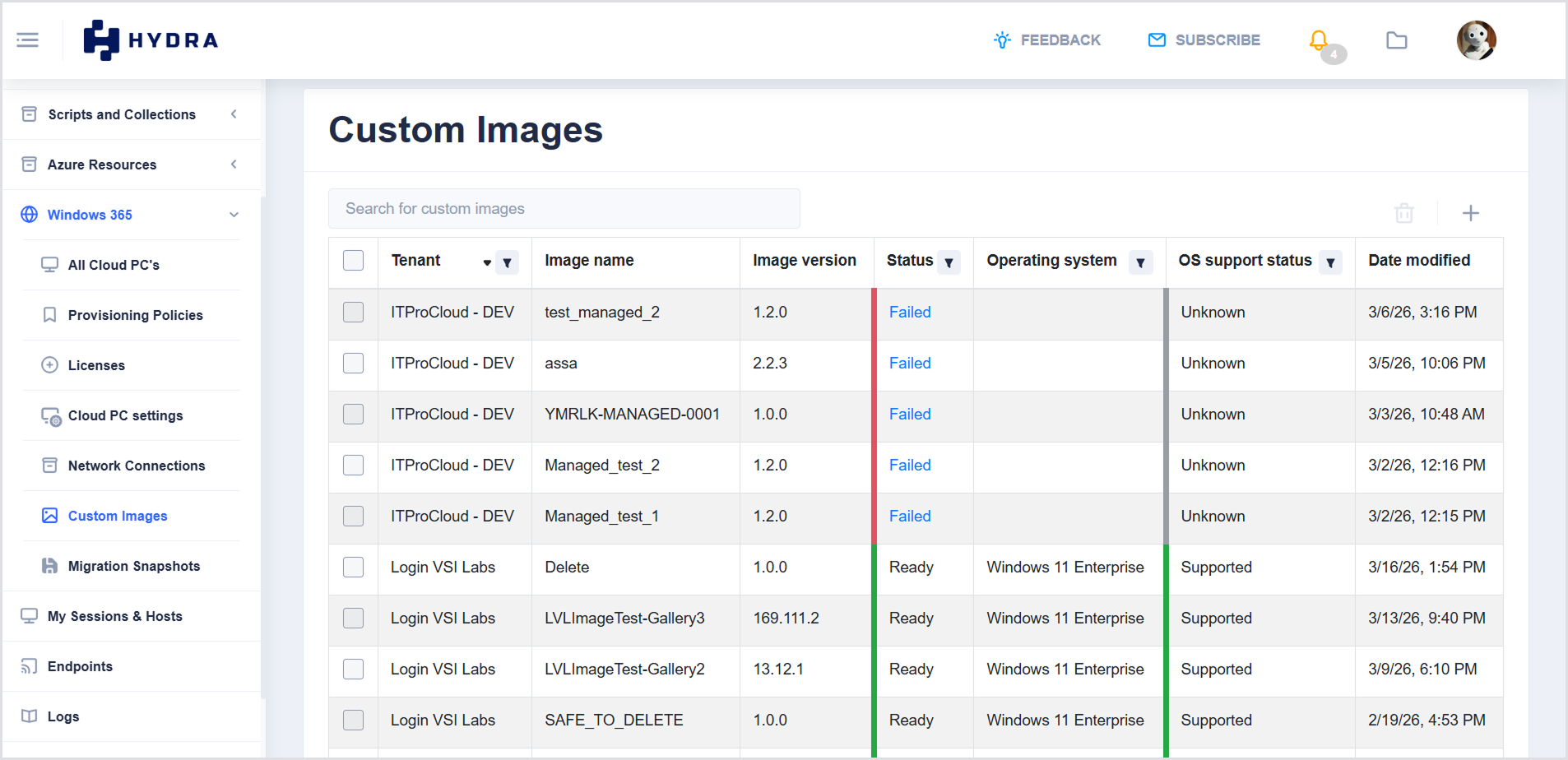Viewport: 1568px width, 760px height.
Task: Focus the custom images search field
Action: point(564,209)
